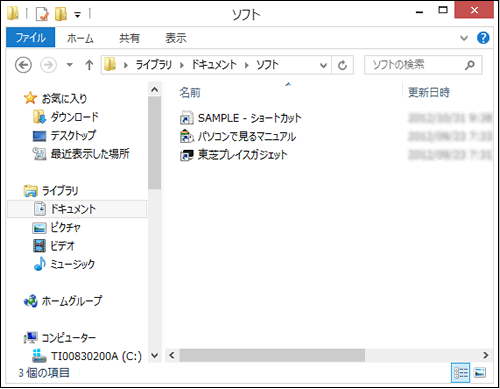Open drive TI00830200A (C:)
The height and width of the screenshot is (389, 500).
point(96,356)
